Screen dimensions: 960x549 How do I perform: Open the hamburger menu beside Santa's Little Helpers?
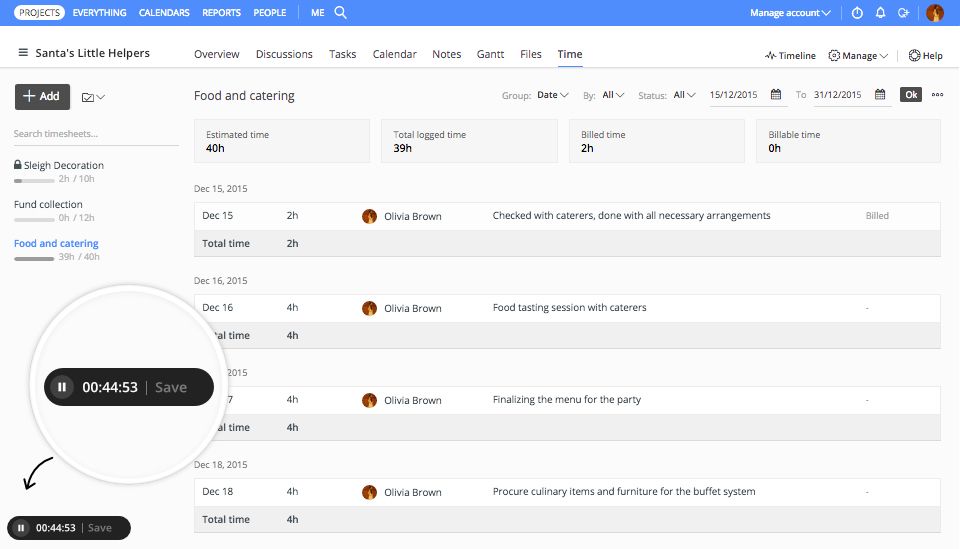click(23, 53)
